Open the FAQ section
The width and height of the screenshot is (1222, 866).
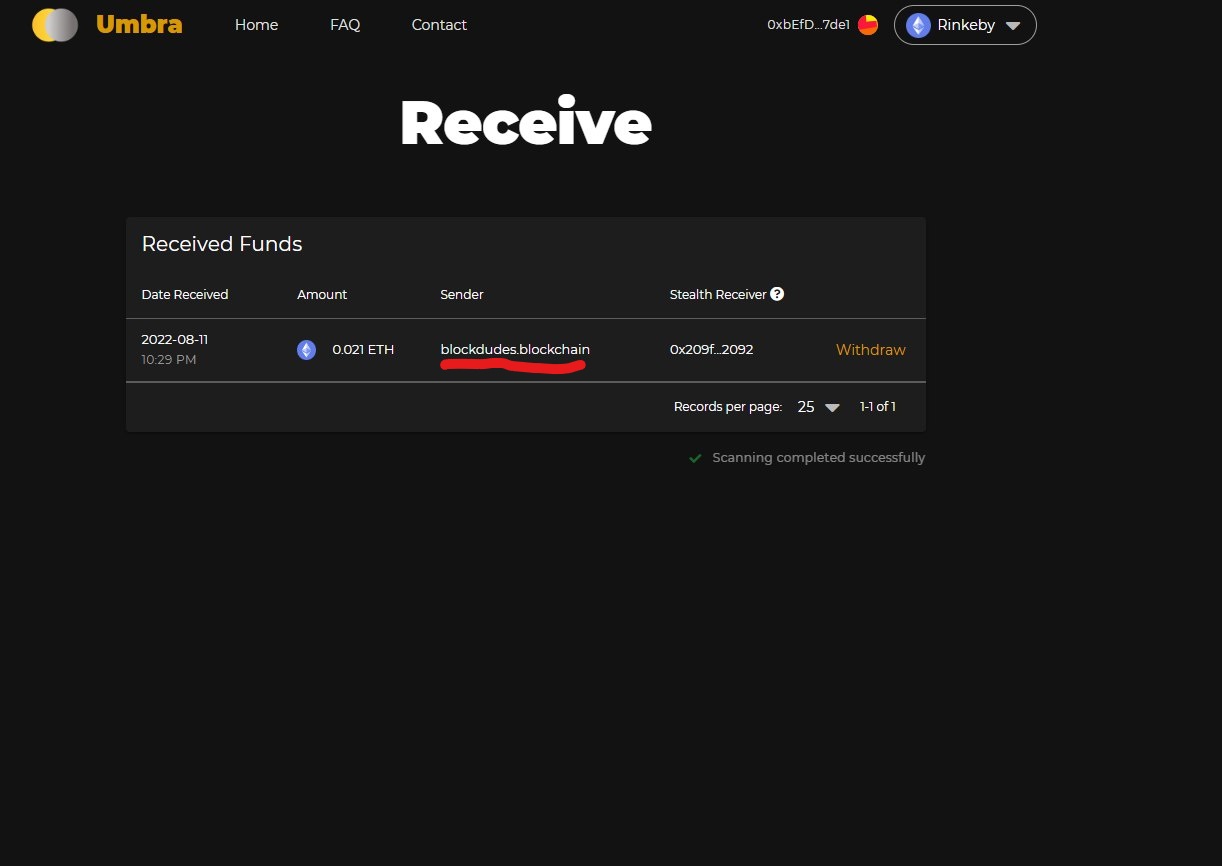click(x=344, y=24)
